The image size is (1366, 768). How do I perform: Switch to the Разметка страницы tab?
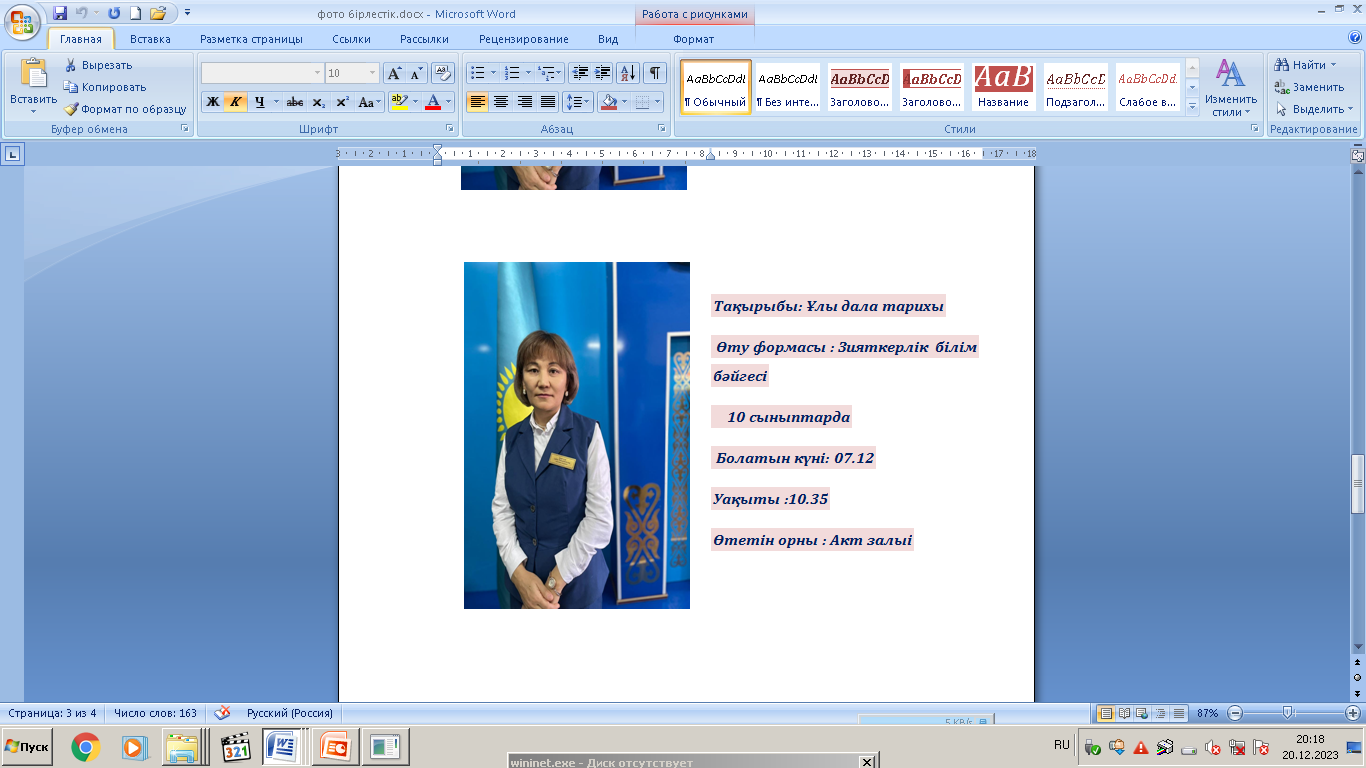coord(251,39)
